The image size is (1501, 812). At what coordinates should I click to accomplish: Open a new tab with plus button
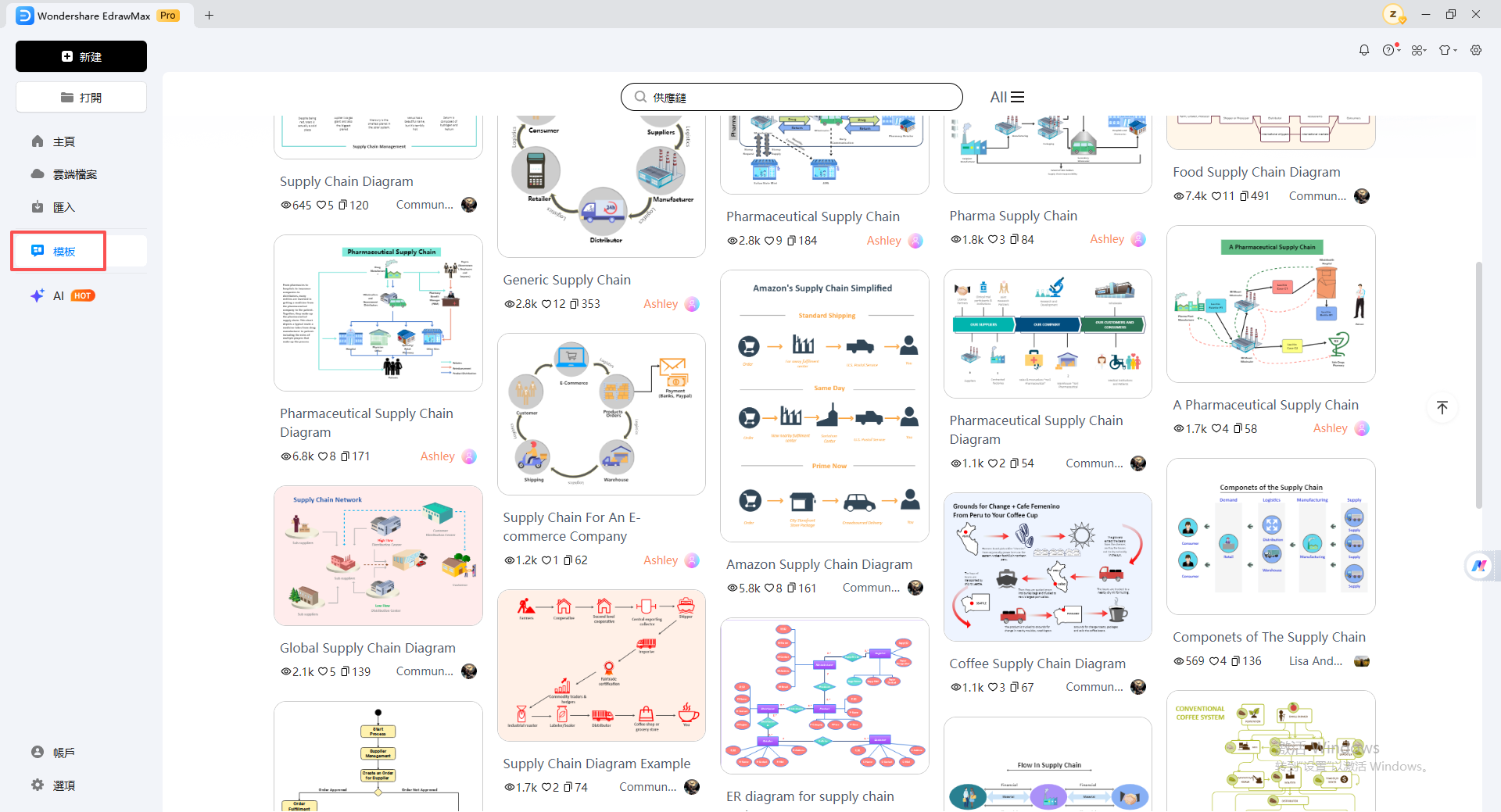(209, 15)
